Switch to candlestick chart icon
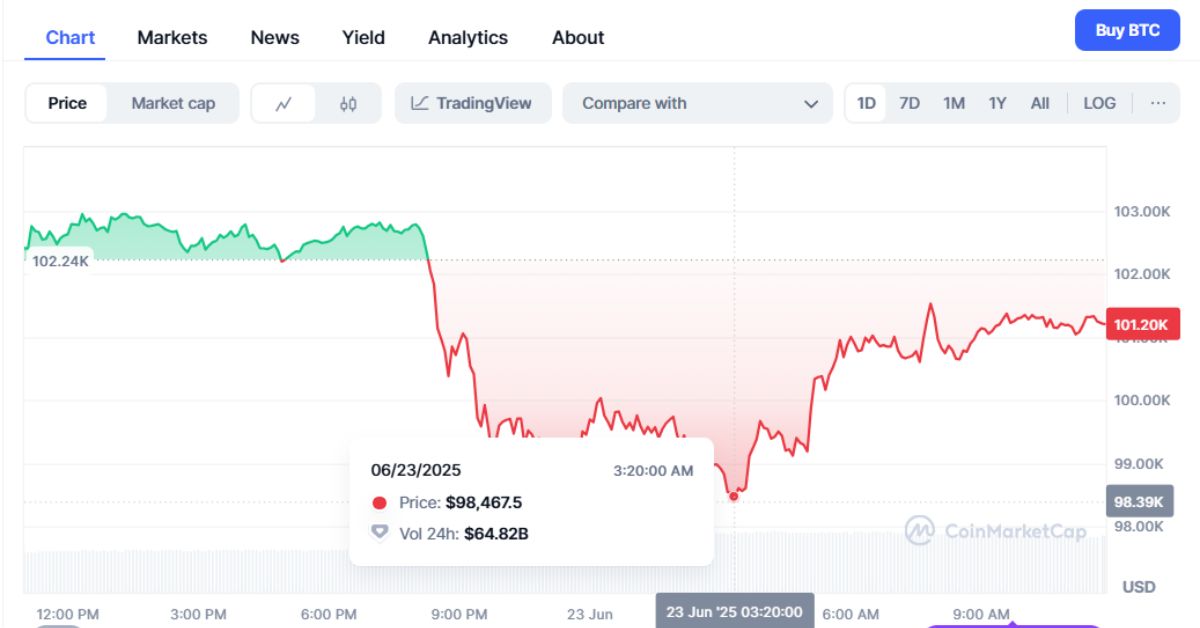This screenshot has height=628, width=1200. click(x=348, y=103)
